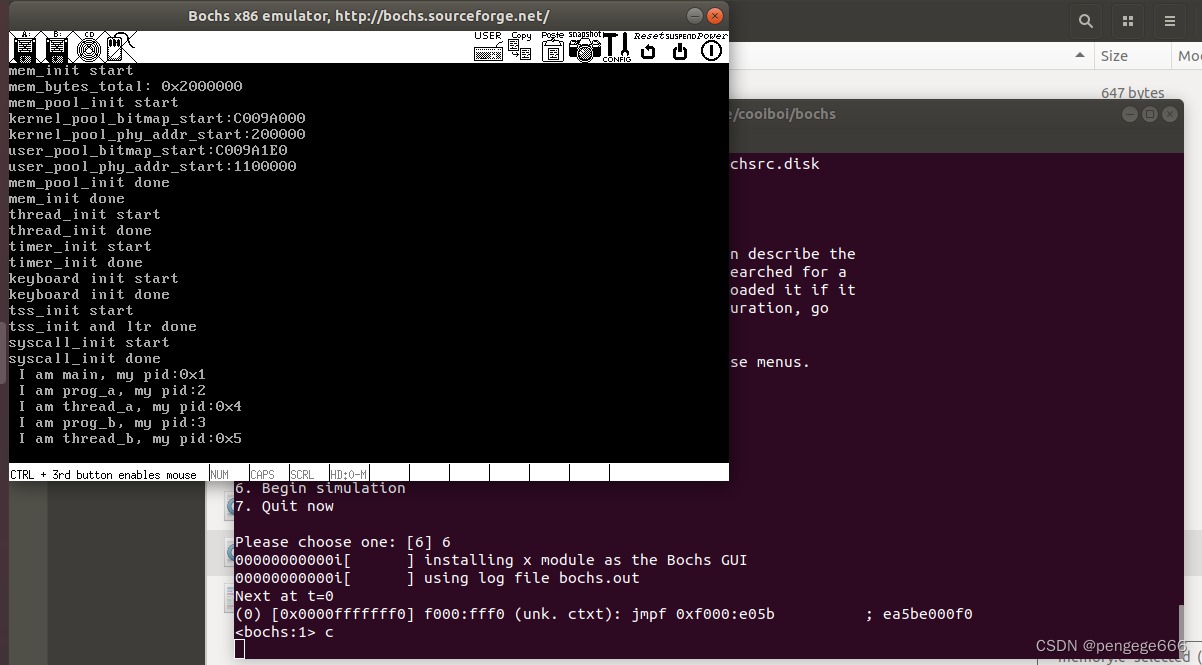Click the terminal prompt '<bochs:1> c'
Viewport: 1202px width, 665px height.
284,632
